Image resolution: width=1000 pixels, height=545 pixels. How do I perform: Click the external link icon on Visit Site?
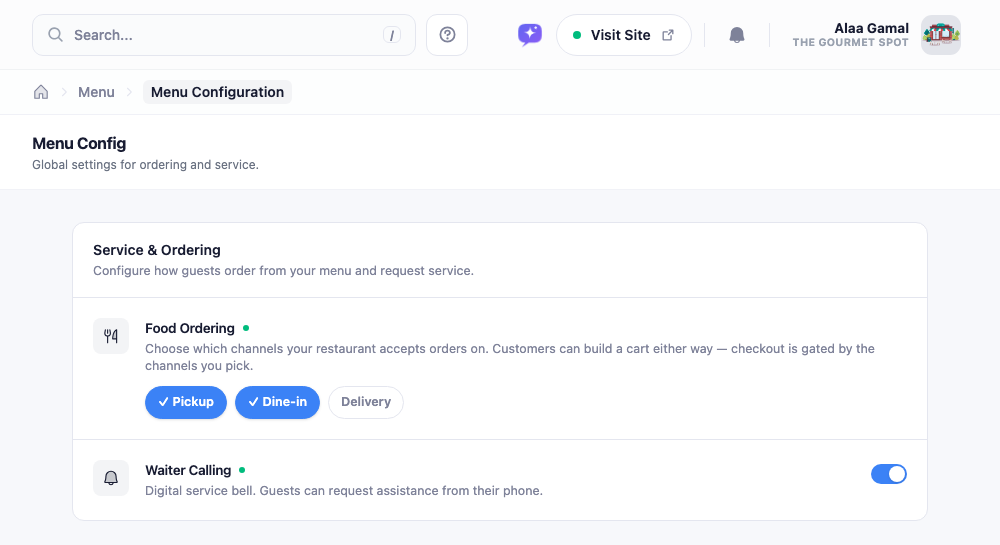(668, 35)
